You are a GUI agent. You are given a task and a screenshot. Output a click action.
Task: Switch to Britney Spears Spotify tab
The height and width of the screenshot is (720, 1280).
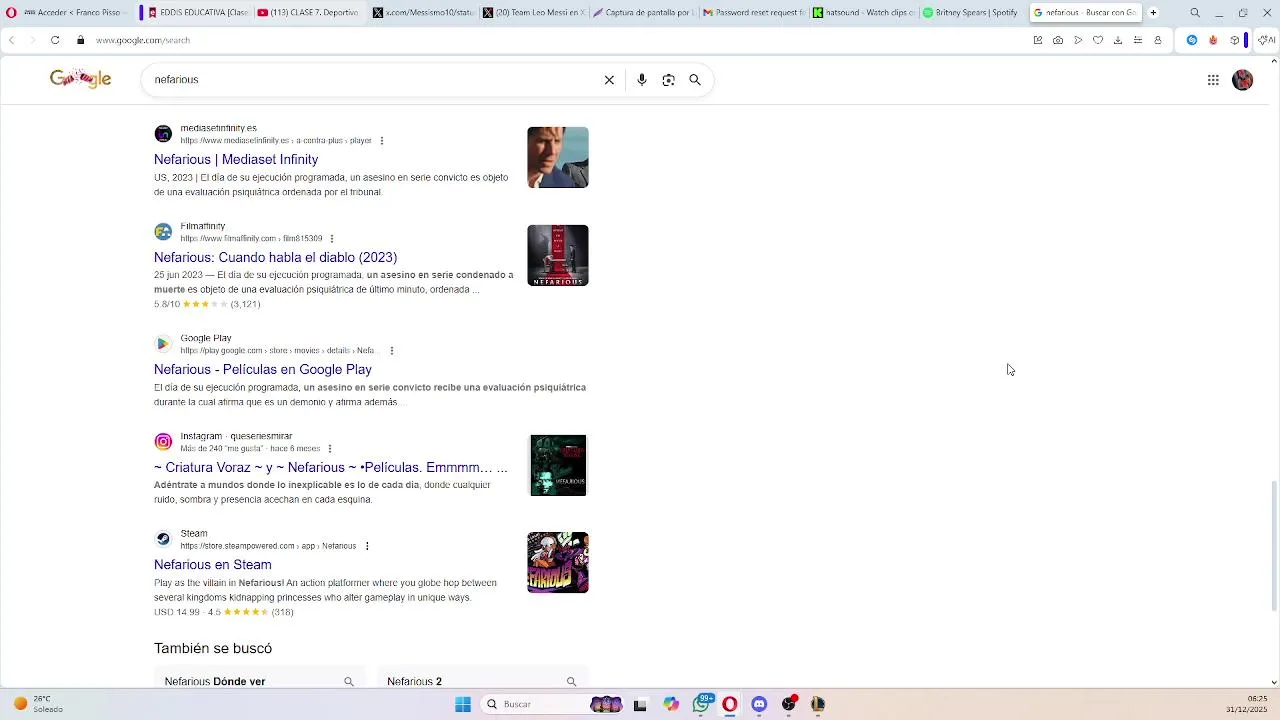pos(970,13)
